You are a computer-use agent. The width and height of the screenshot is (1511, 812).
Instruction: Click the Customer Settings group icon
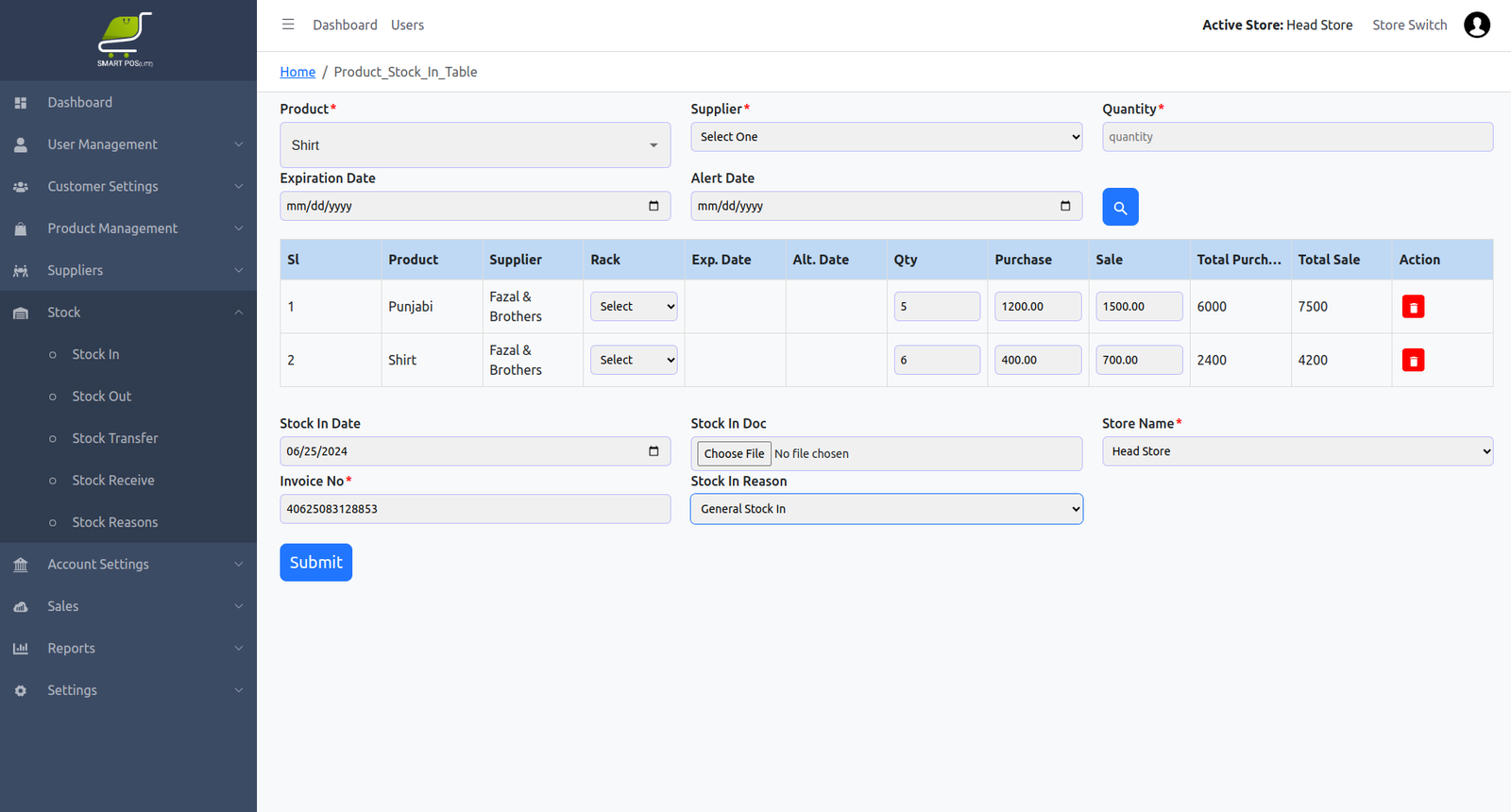coord(21,187)
